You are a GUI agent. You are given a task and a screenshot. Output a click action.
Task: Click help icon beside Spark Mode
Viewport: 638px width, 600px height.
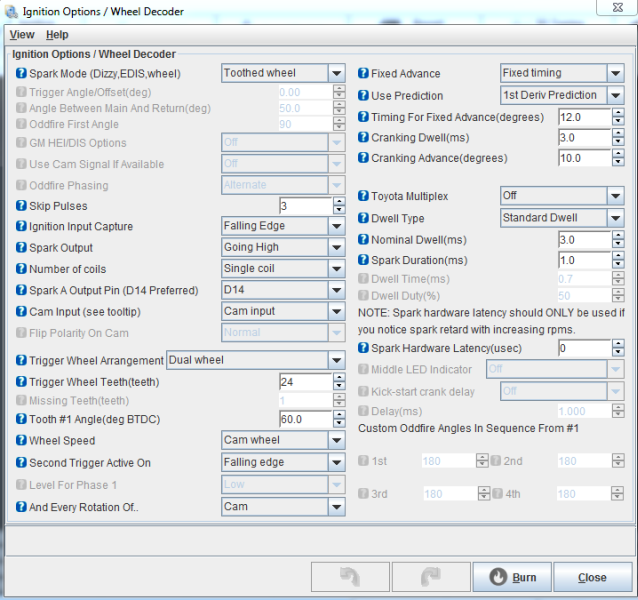pyautogui.click(x=22, y=73)
